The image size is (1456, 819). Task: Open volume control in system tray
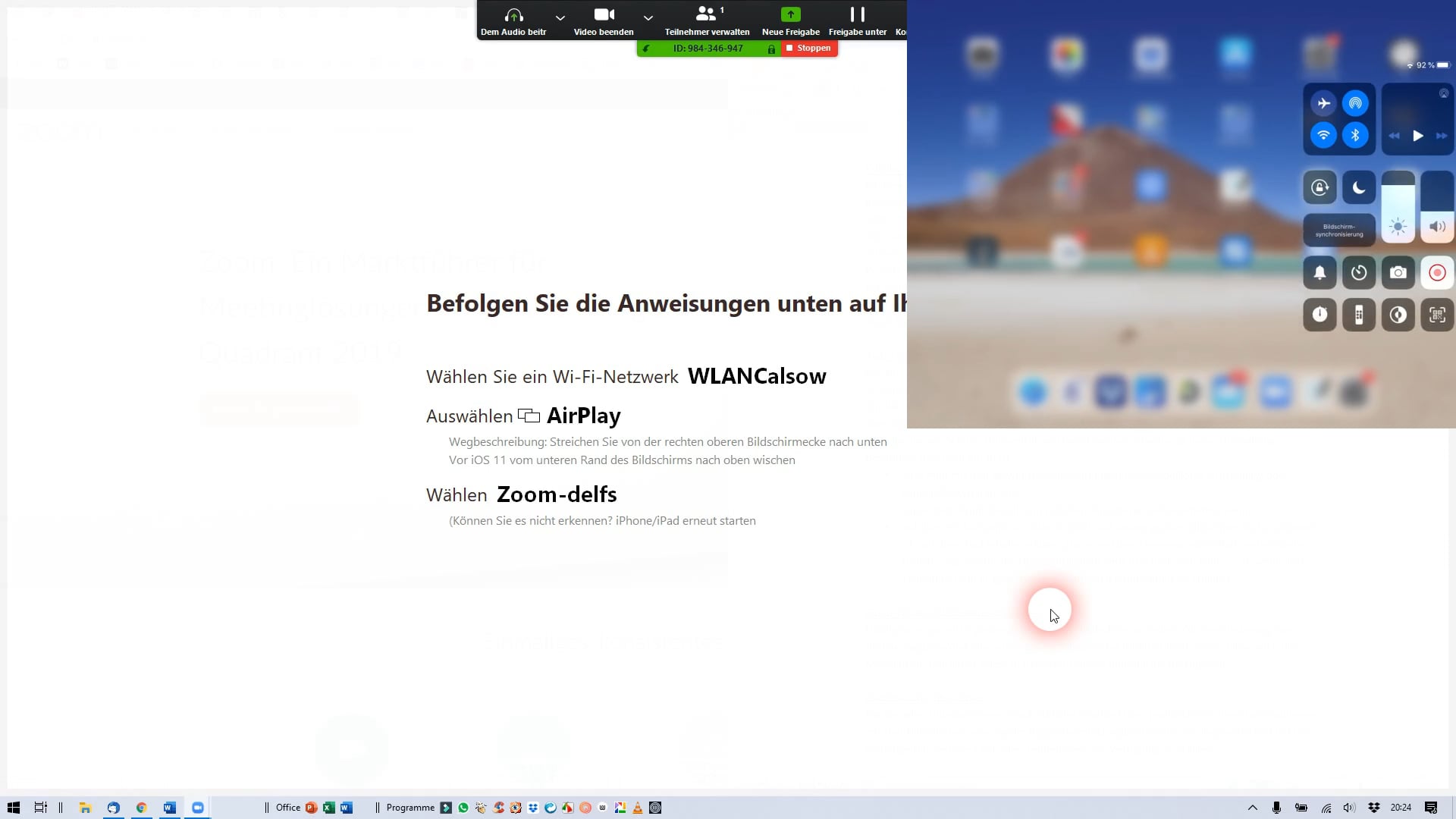tap(1349, 808)
